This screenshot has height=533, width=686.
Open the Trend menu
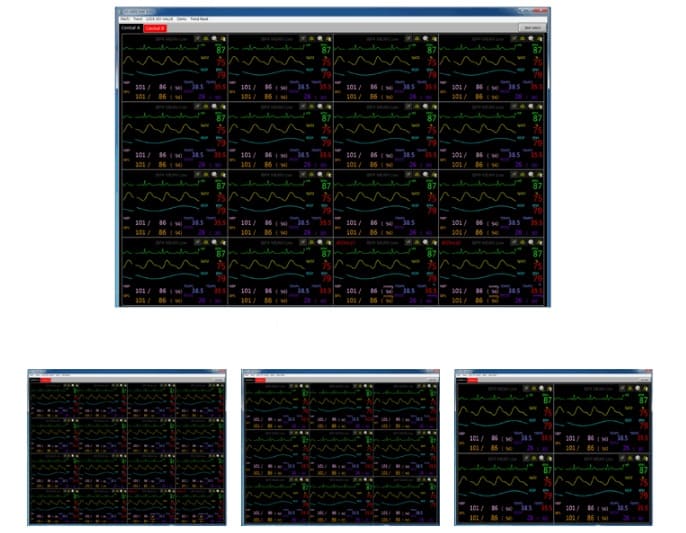click(x=137, y=19)
